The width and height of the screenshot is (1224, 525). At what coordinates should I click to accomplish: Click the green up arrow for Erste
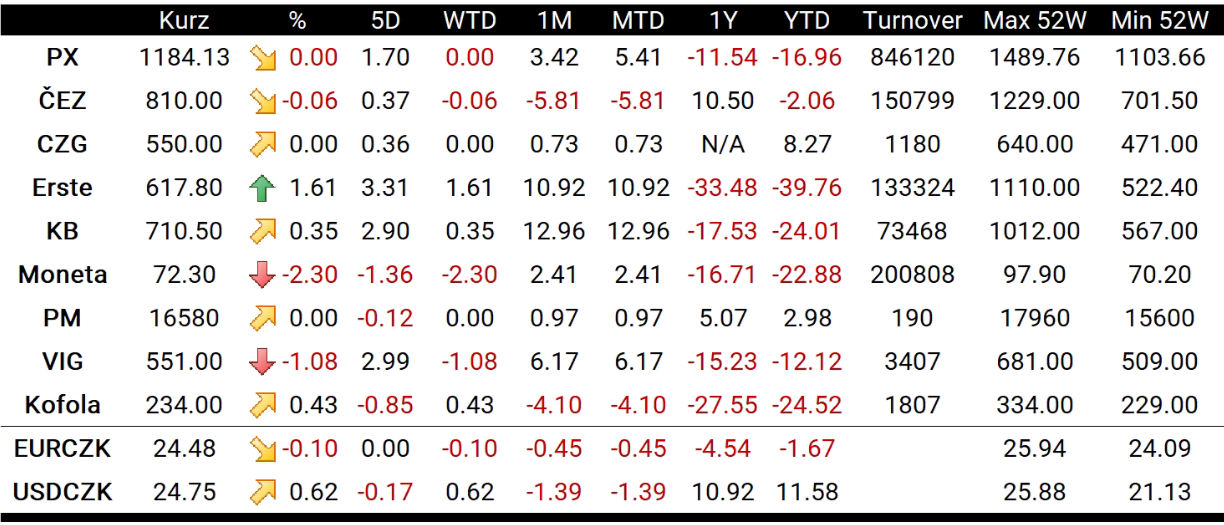263,188
